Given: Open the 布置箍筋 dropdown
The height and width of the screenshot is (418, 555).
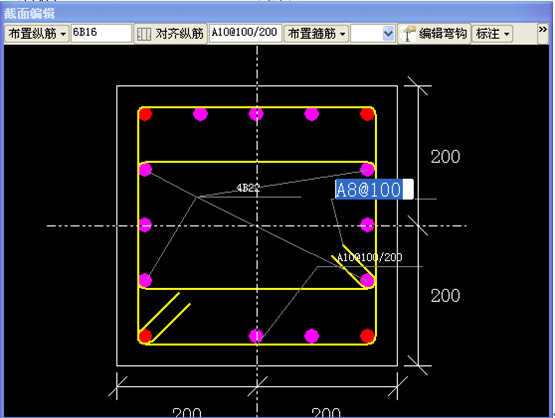Looking at the screenshot, I should click(x=316, y=34).
